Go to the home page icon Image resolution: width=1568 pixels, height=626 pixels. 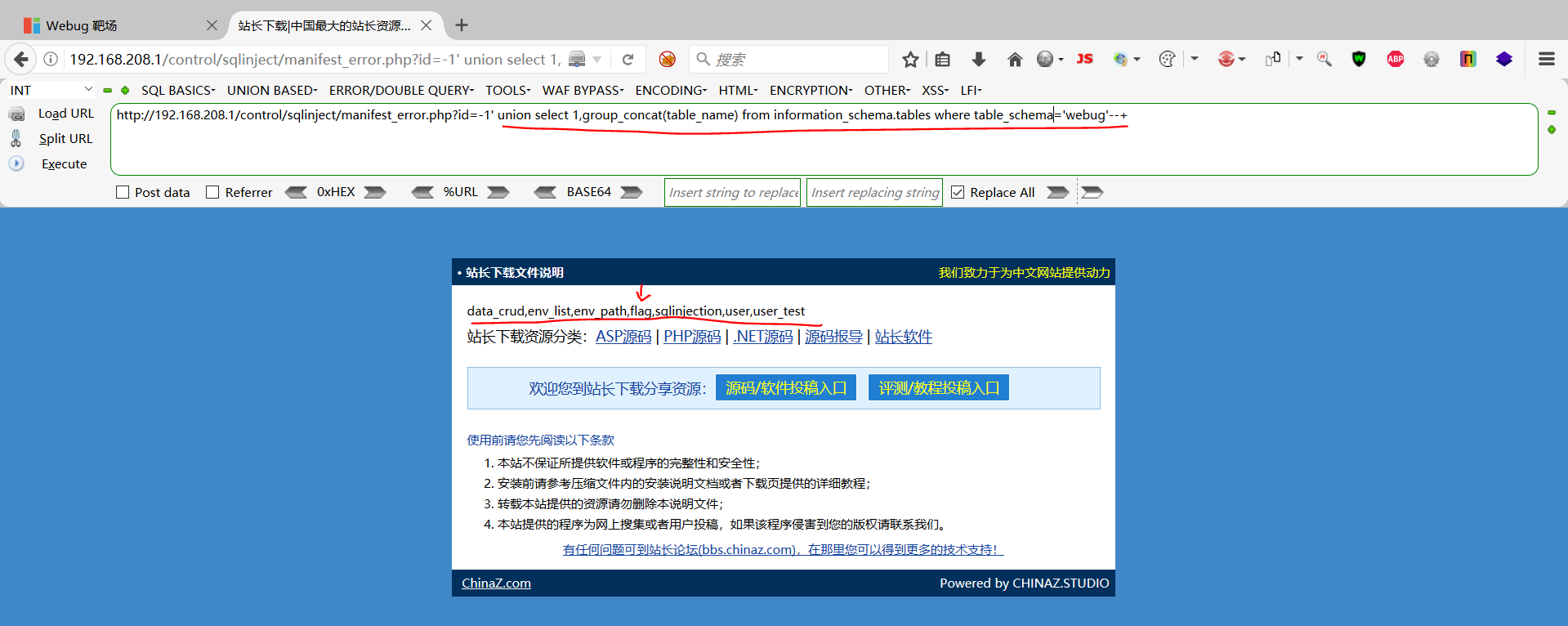point(1015,59)
